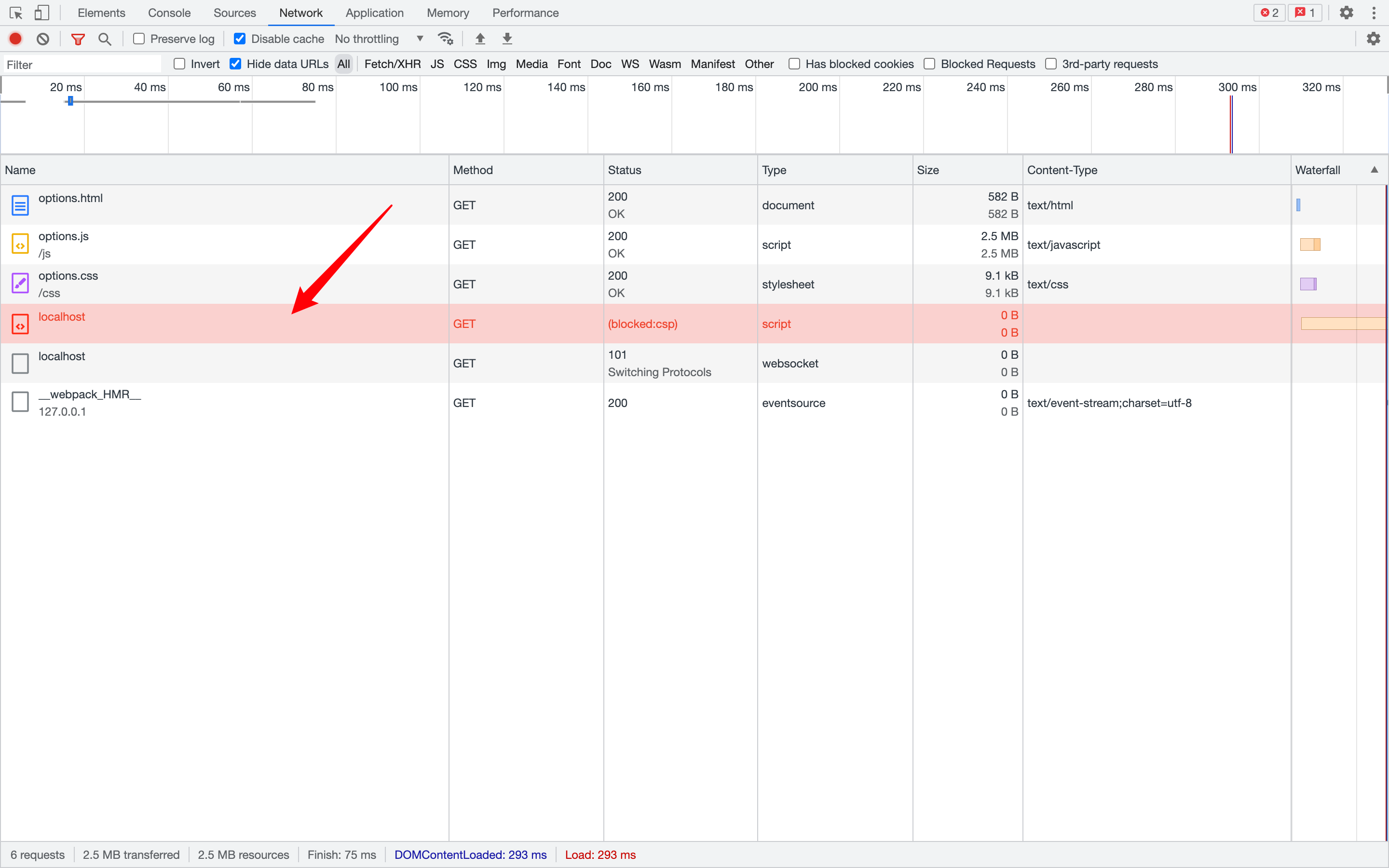Open the DevTools more options menu

[x=1375, y=12]
